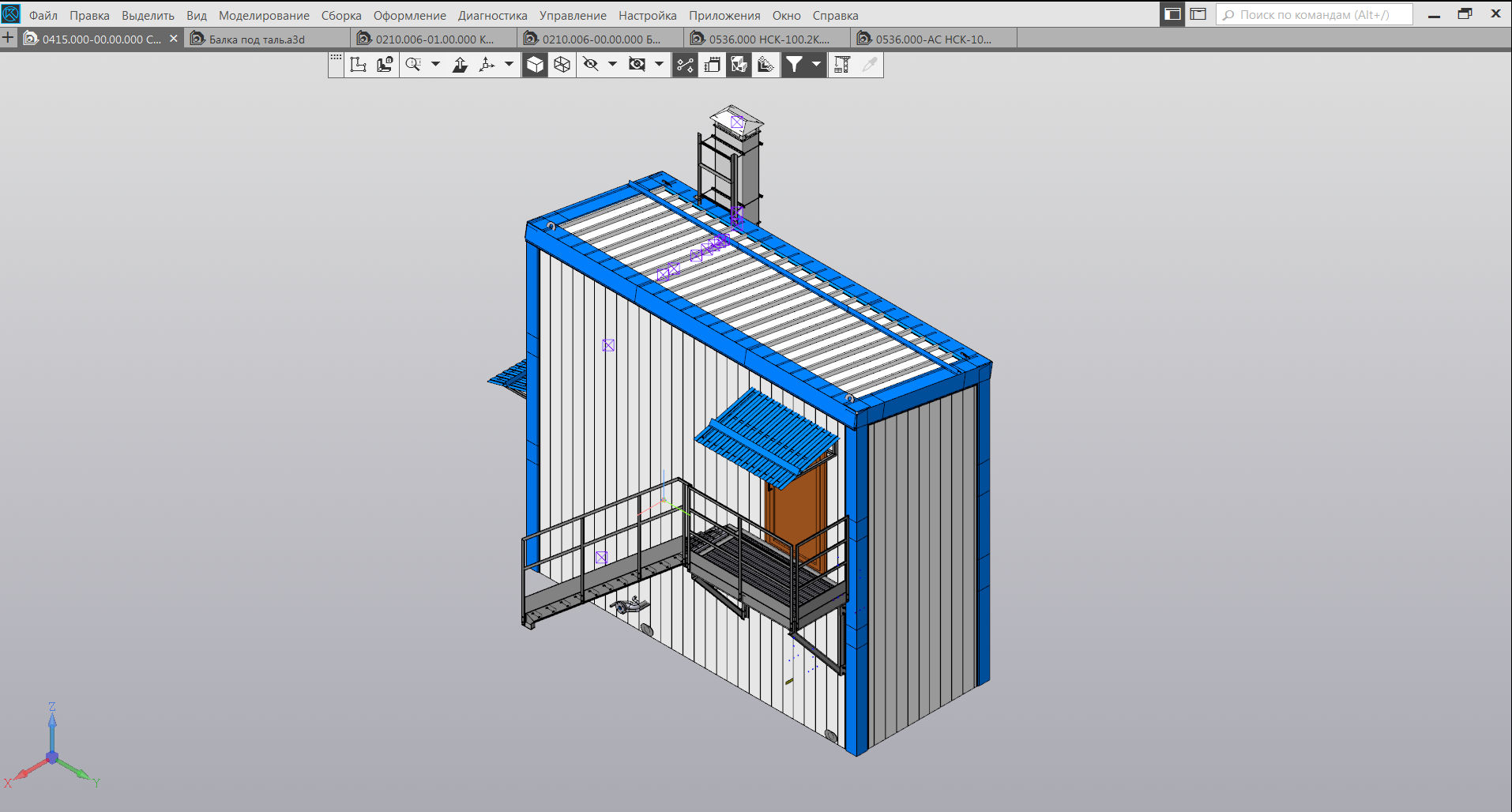
Task: Open the Моделирование menu
Action: tap(264, 16)
